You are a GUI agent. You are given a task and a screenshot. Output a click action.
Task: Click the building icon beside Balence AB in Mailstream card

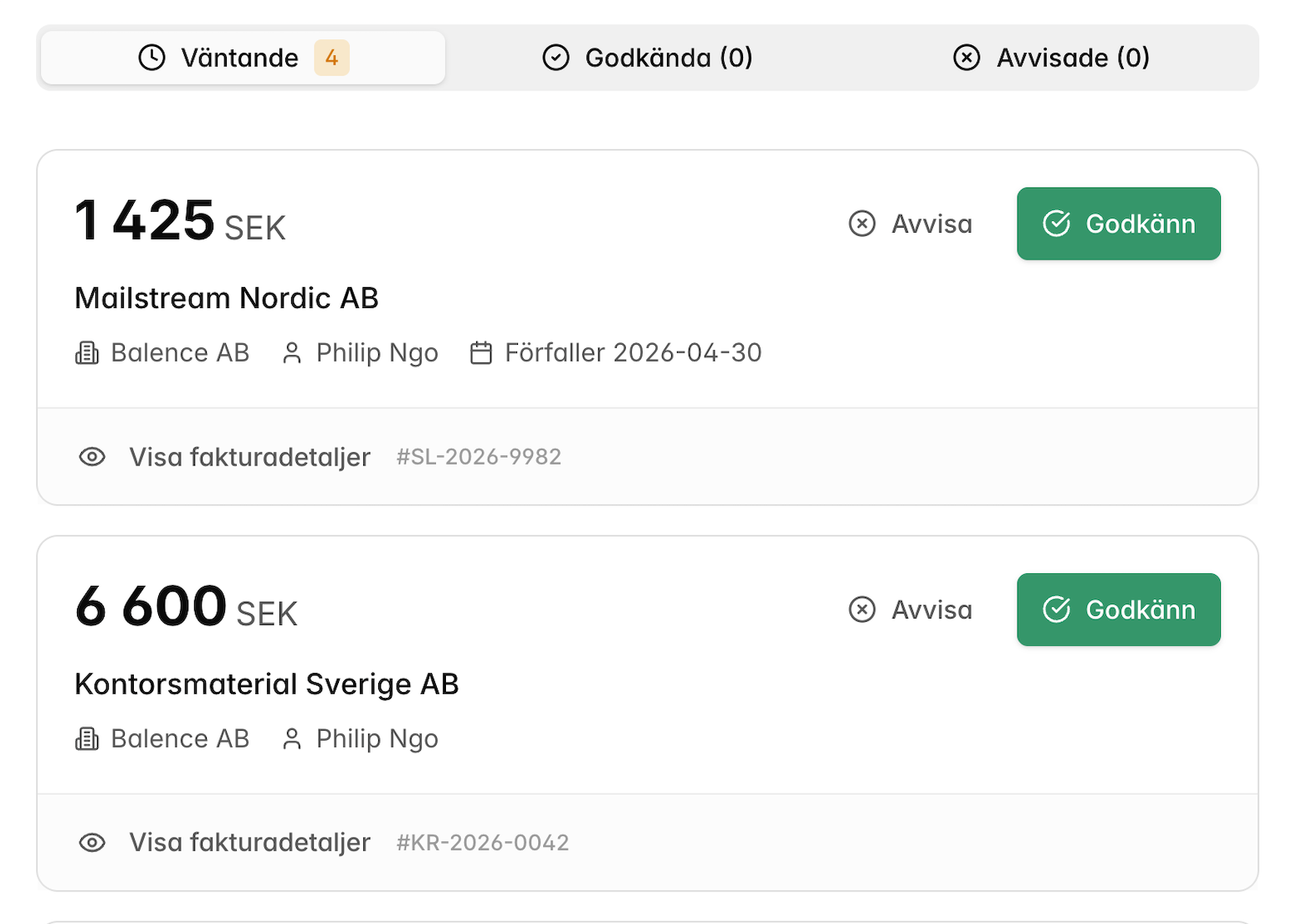87,353
